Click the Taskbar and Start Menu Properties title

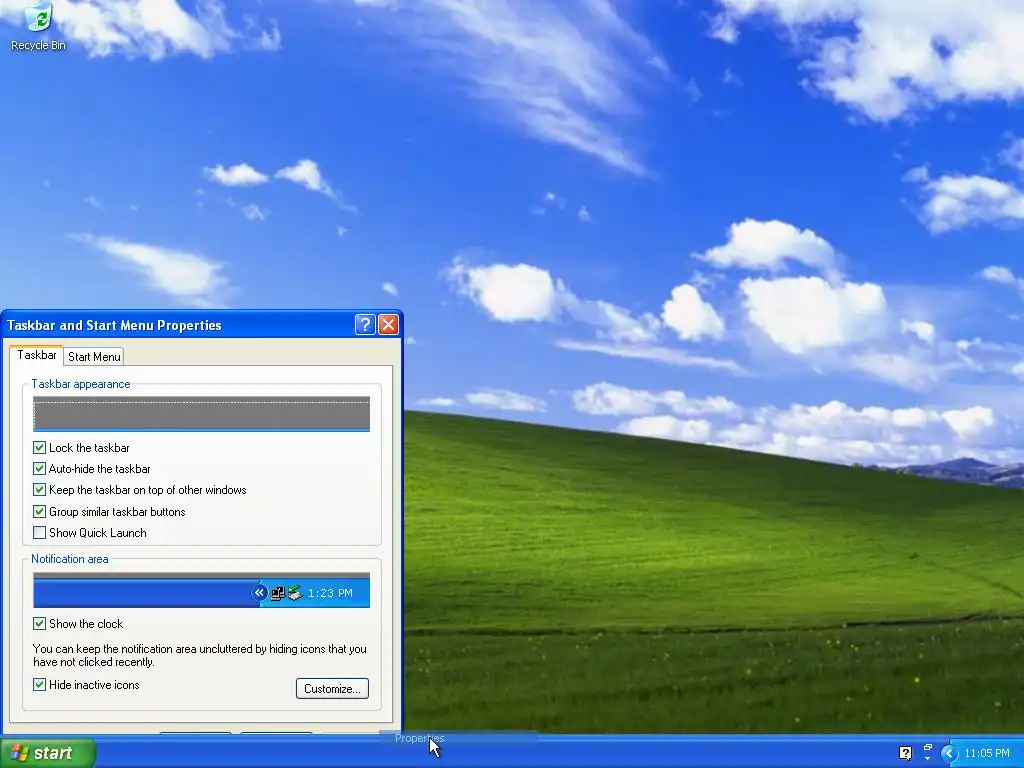coord(114,325)
